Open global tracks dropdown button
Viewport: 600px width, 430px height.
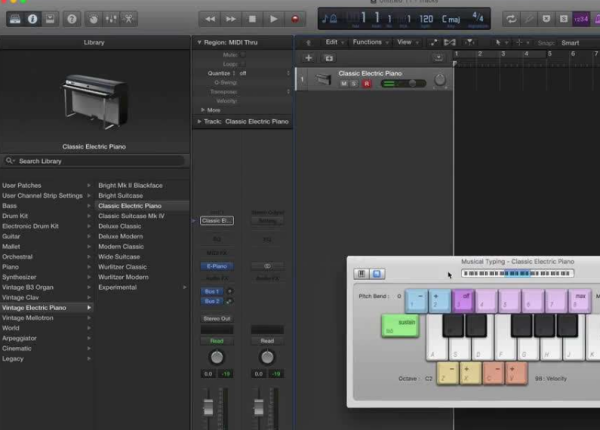[439, 58]
